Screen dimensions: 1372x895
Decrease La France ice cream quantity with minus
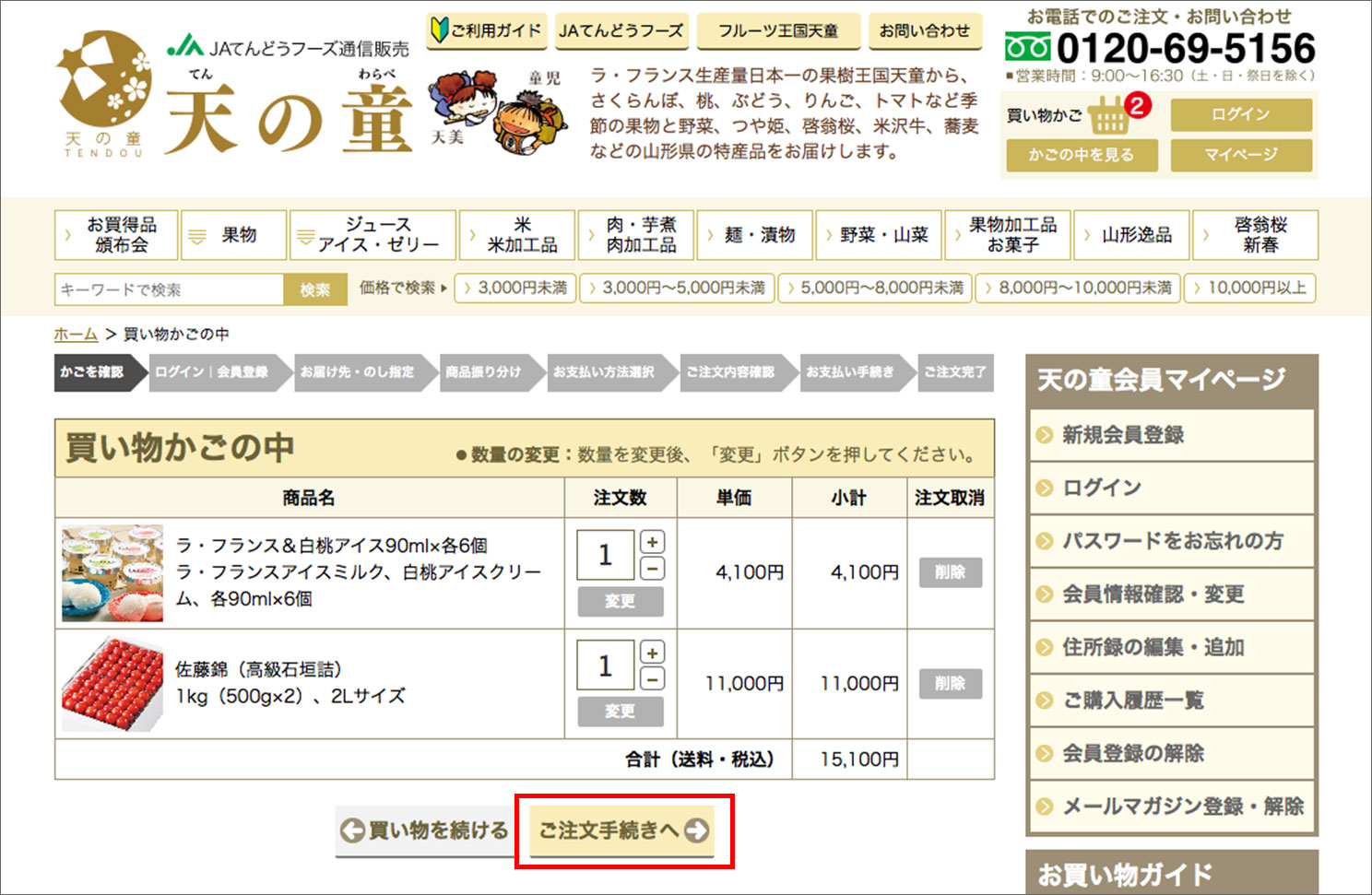[652, 569]
